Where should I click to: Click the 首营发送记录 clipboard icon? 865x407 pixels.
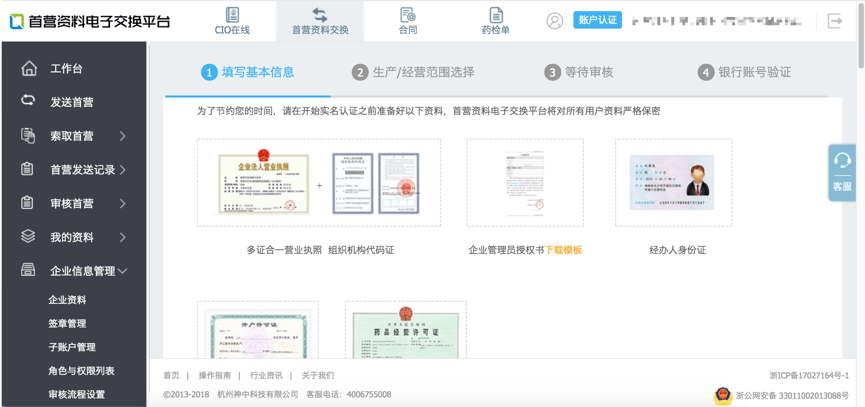28,169
